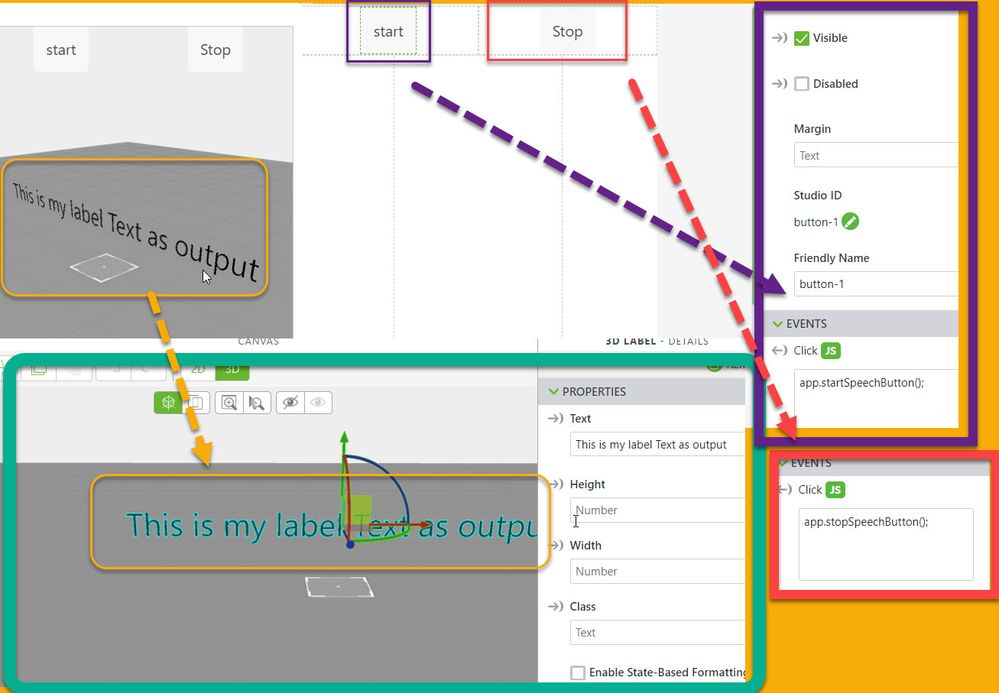The image size is (999, 693).
Task: Click the Width number input field
Action: (657, 571)
